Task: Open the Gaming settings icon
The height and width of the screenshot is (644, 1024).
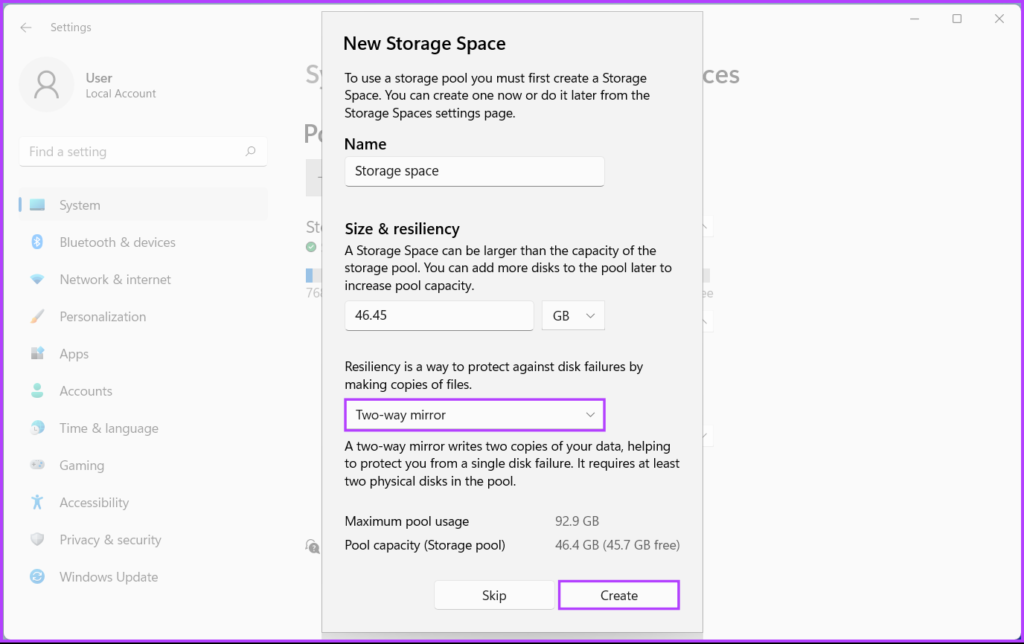Action: pyautogui.click(x=37, y=465)
